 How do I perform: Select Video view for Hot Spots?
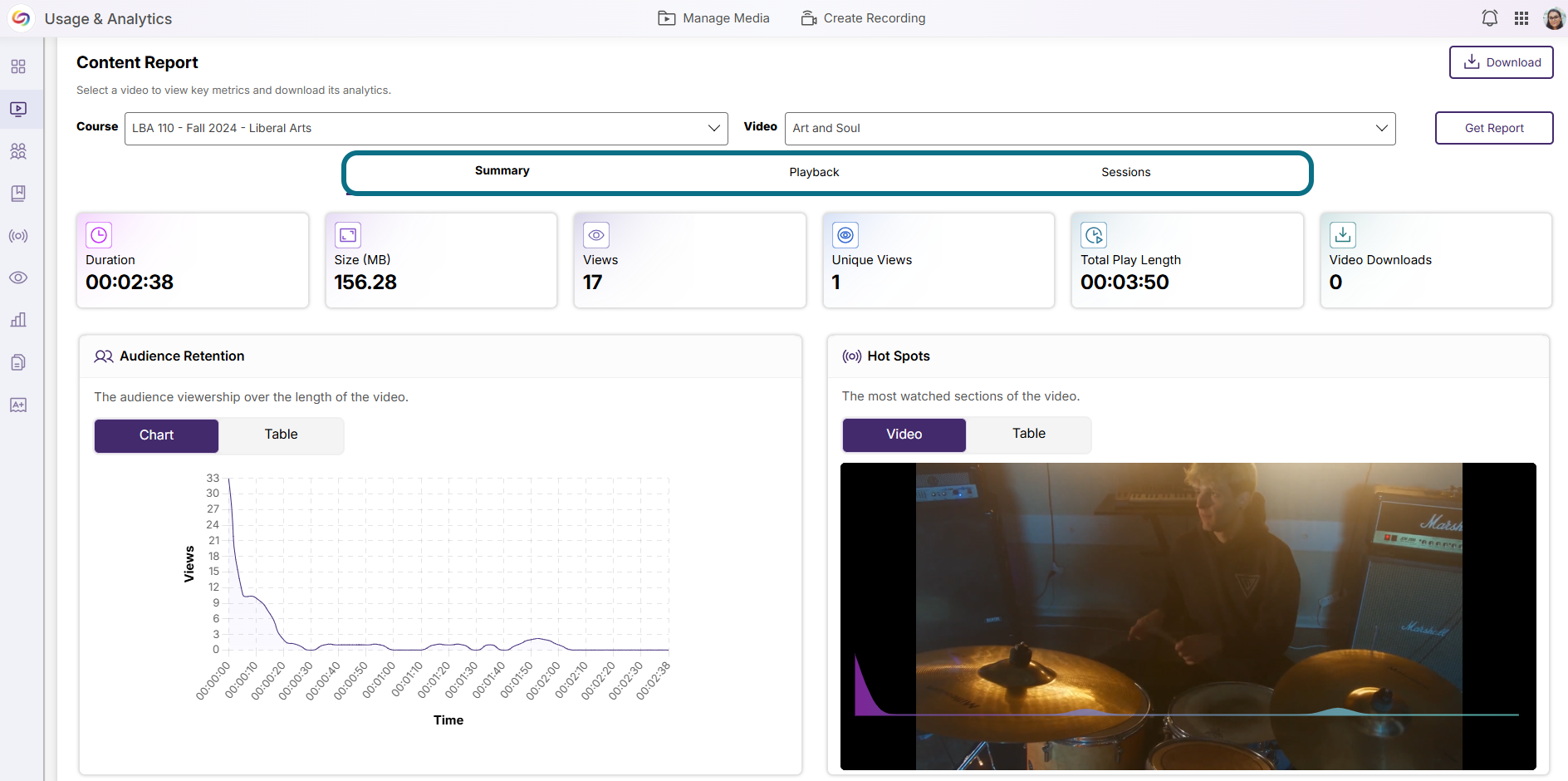click(904, 435)
